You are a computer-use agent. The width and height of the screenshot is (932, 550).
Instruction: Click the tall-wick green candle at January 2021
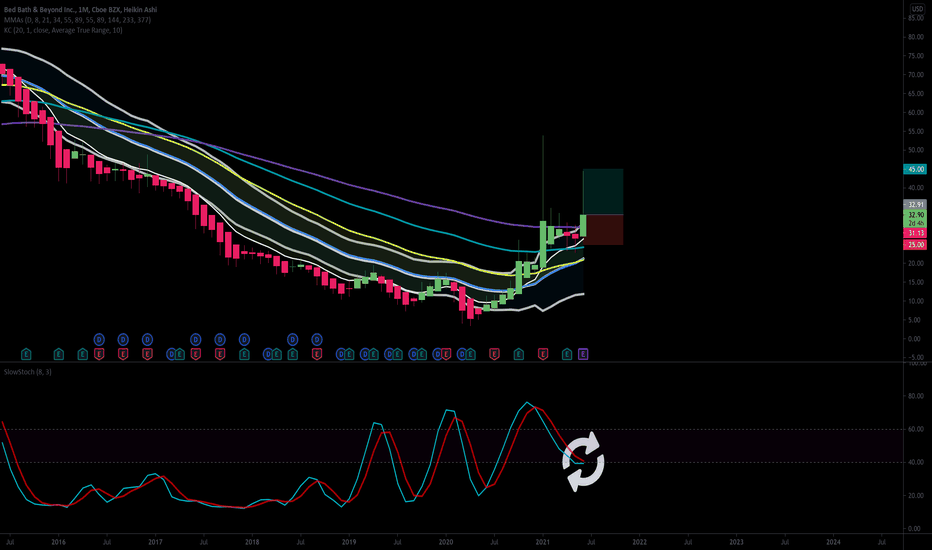coord(543,244)
